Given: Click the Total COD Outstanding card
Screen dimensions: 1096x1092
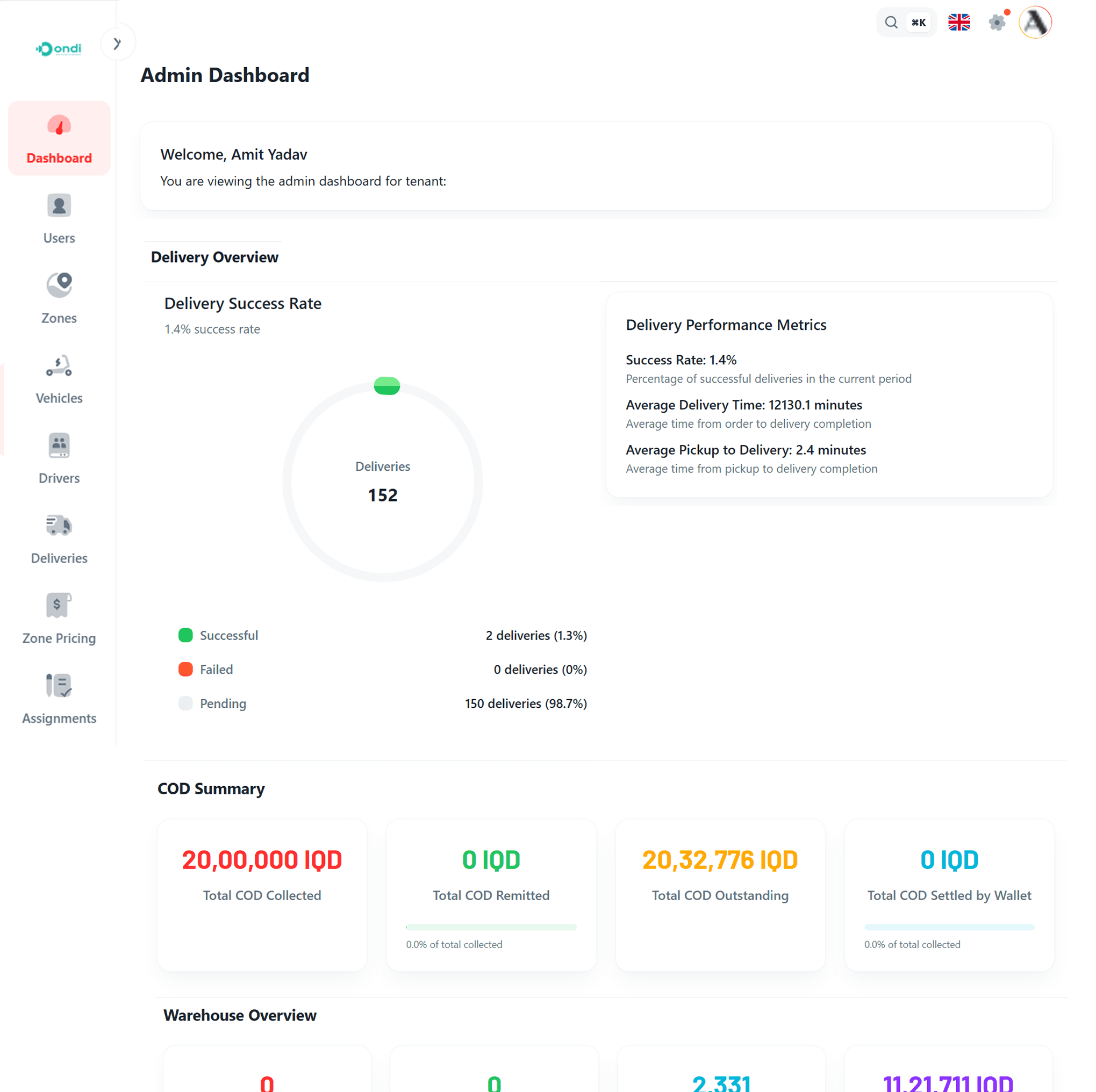Looking at the screenshot, I should [720, 895].
